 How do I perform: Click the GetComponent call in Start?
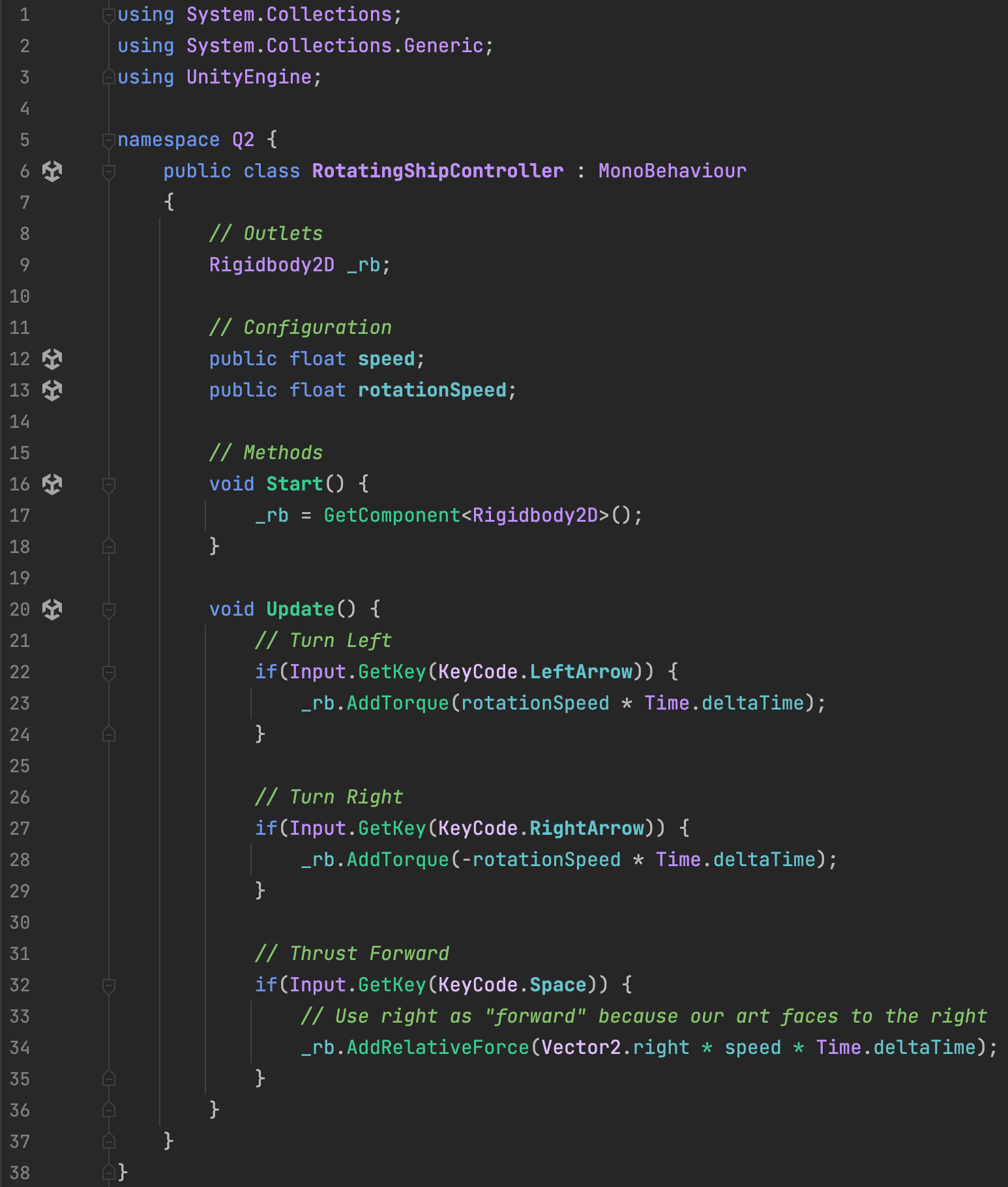point(392,515)
